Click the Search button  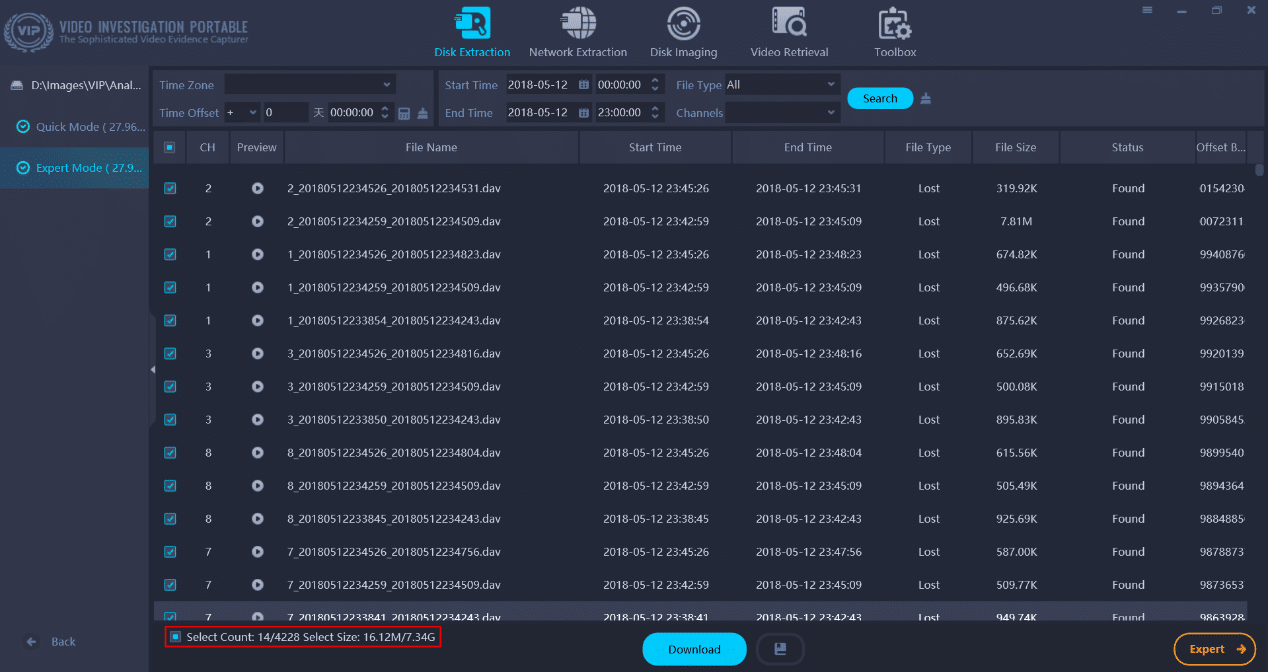point(880,98)
